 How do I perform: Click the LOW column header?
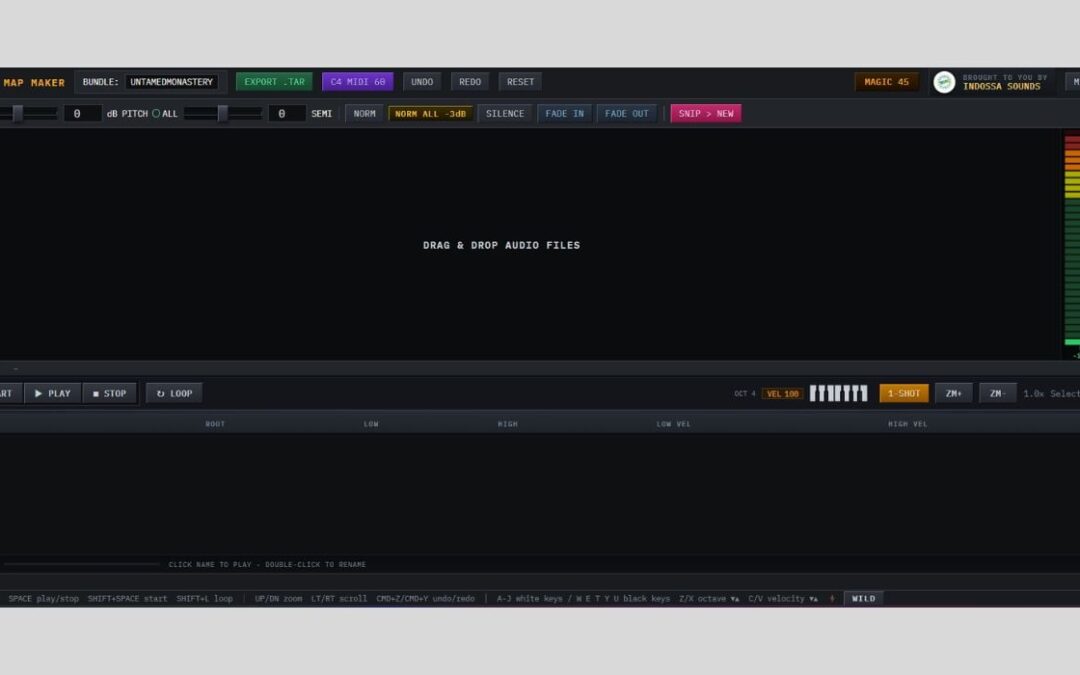(x=371, y=424)
